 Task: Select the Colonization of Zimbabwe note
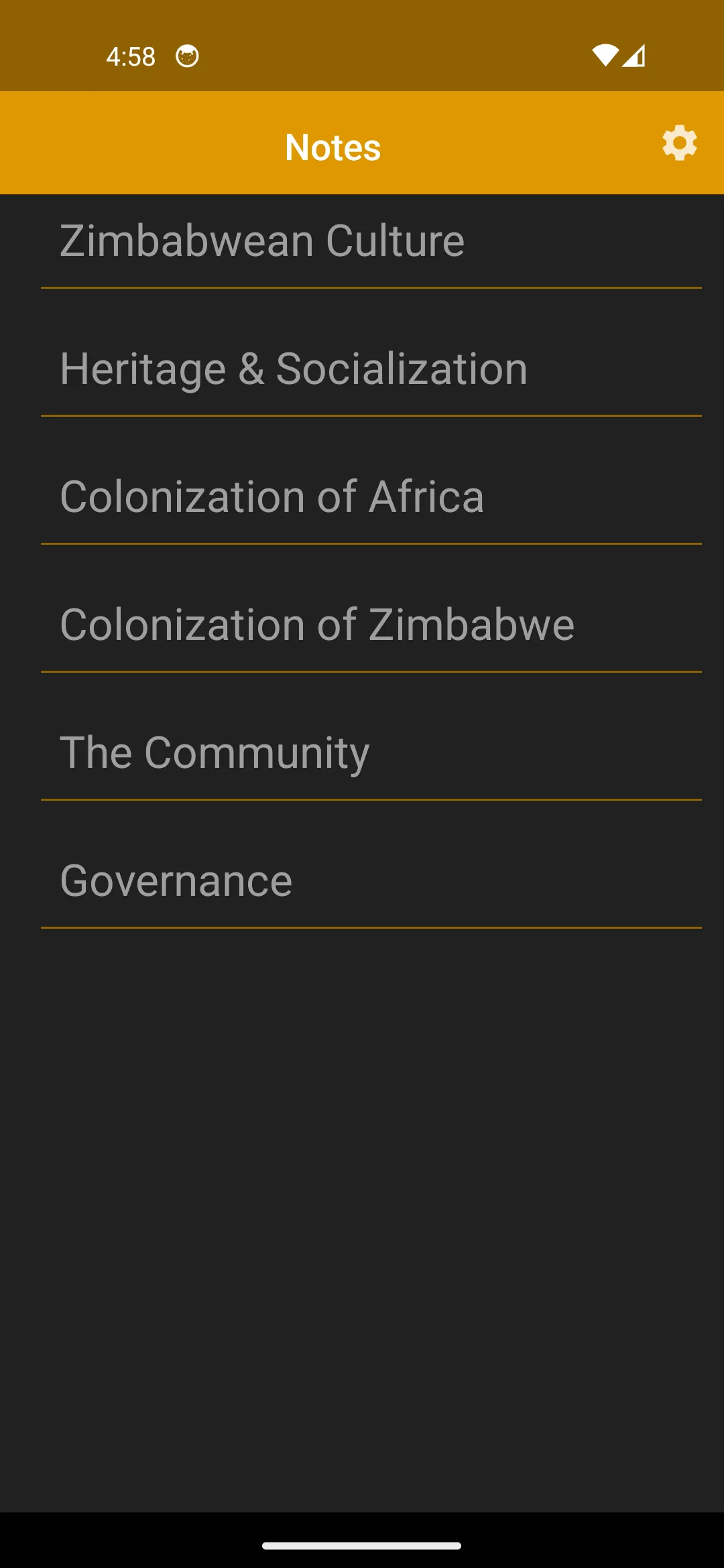click(x=371, y=625)
